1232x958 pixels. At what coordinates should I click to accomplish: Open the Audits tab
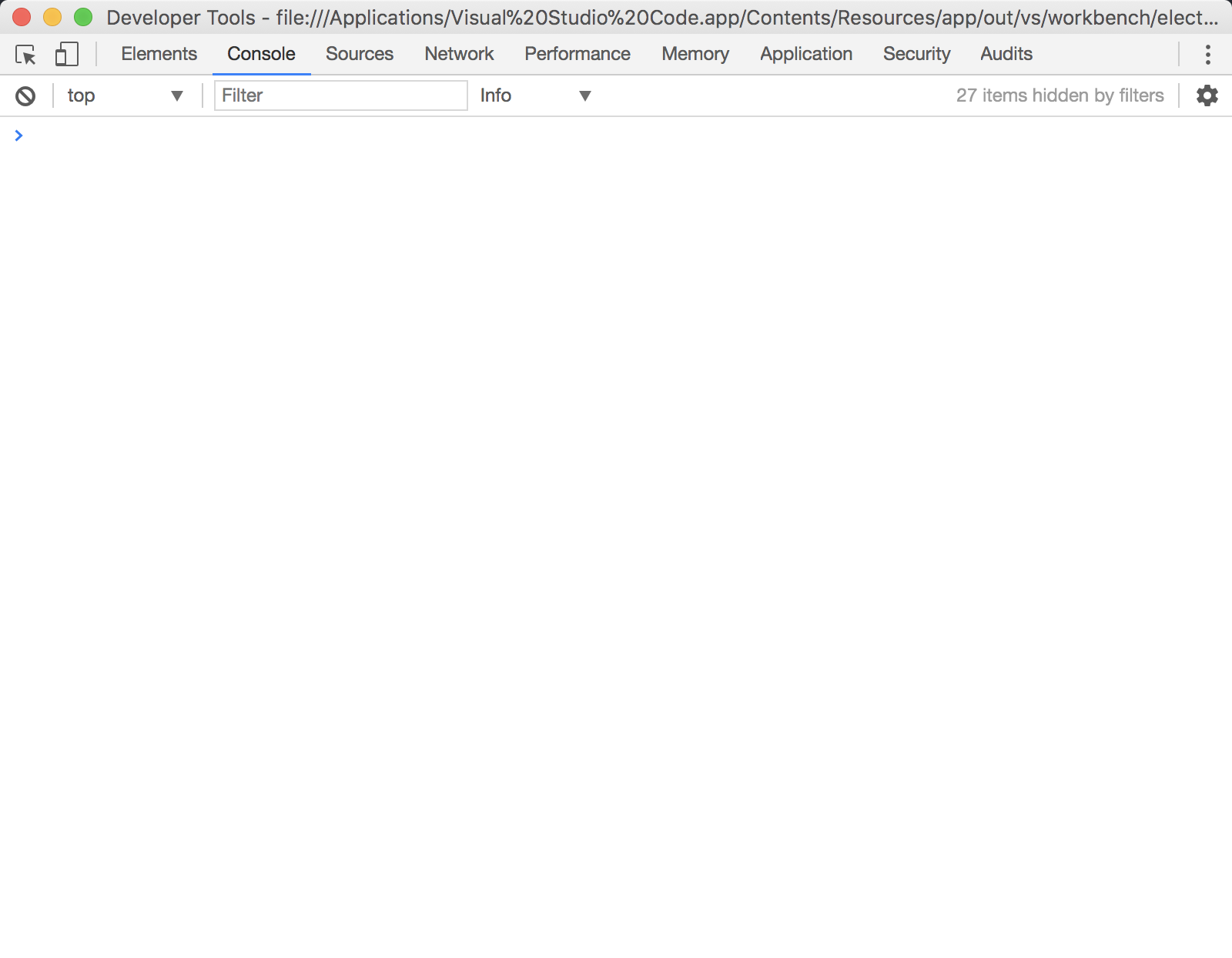point(1006,54)
